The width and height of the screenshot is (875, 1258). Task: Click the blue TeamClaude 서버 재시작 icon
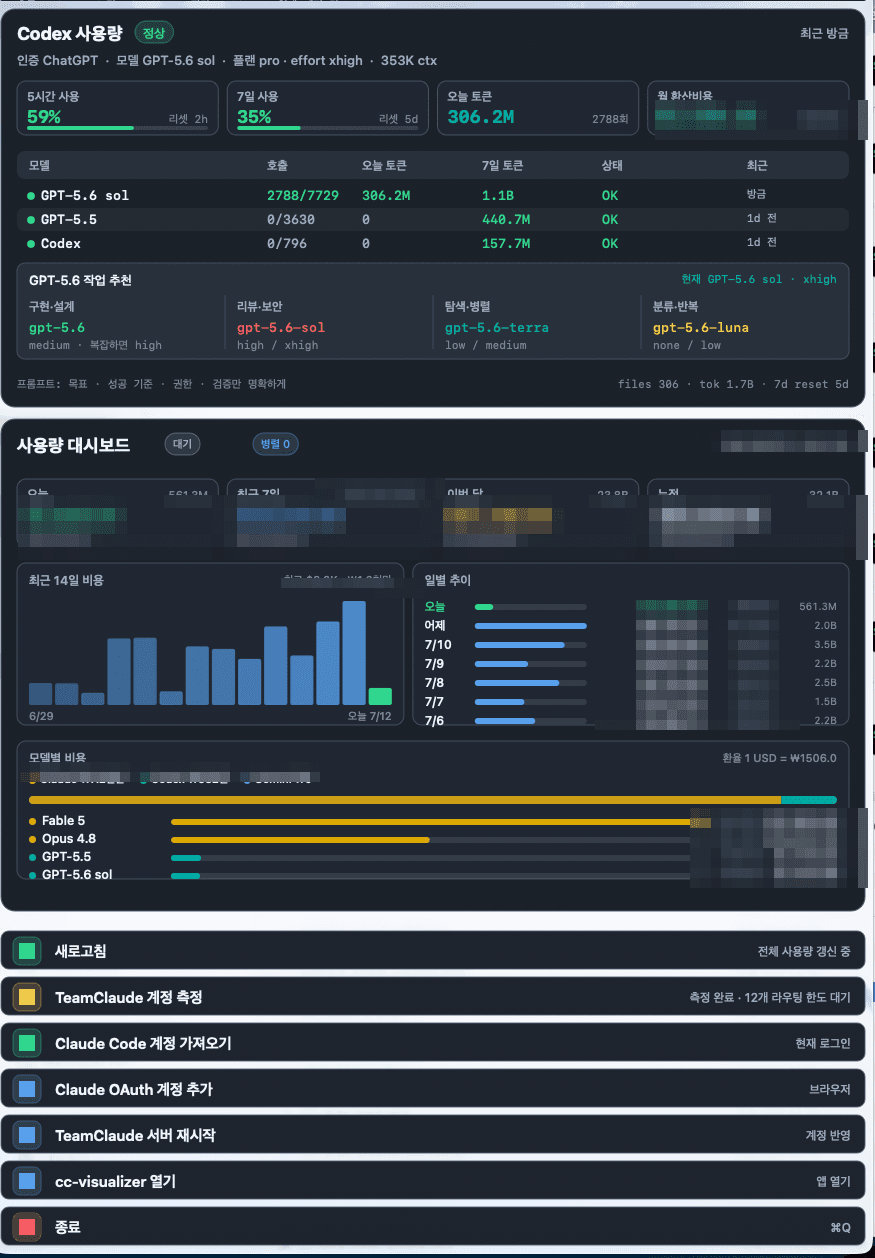tap(27, 1135)
